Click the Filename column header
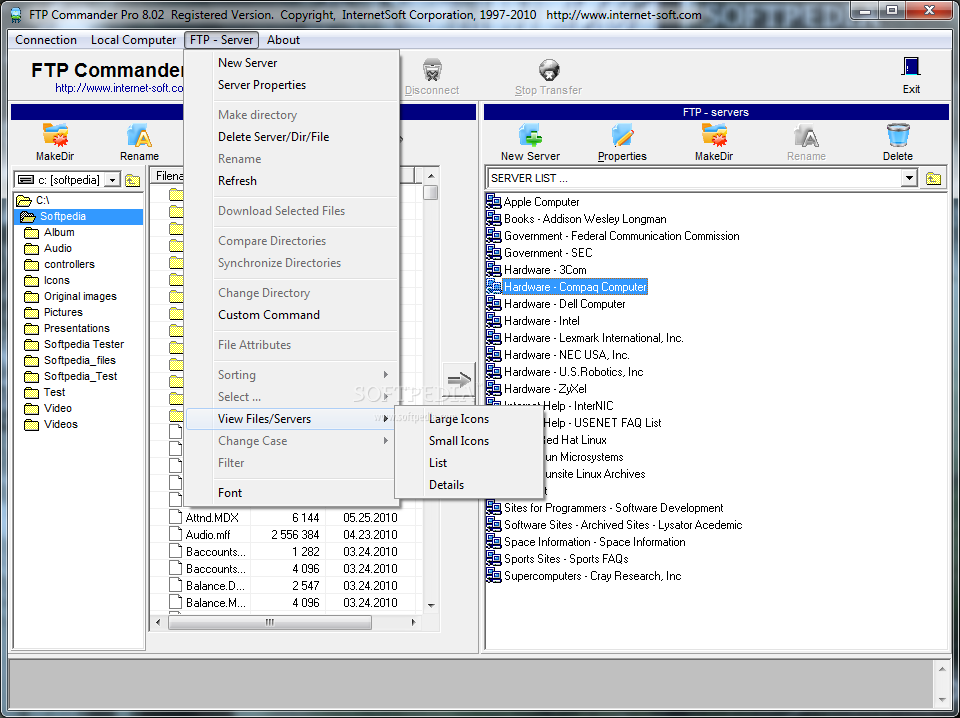960x718 pixels. [x=168, y=176]
